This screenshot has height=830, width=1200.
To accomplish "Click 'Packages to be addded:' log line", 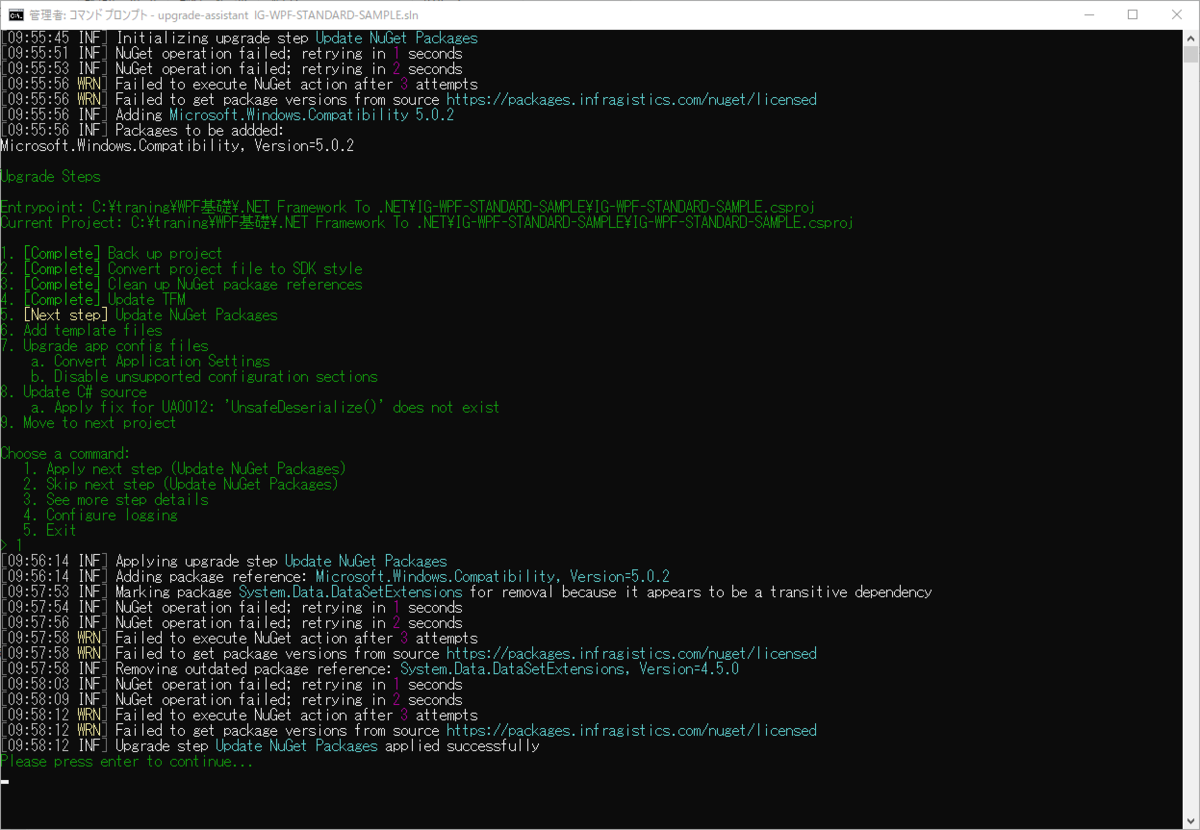I will [143, 130].
